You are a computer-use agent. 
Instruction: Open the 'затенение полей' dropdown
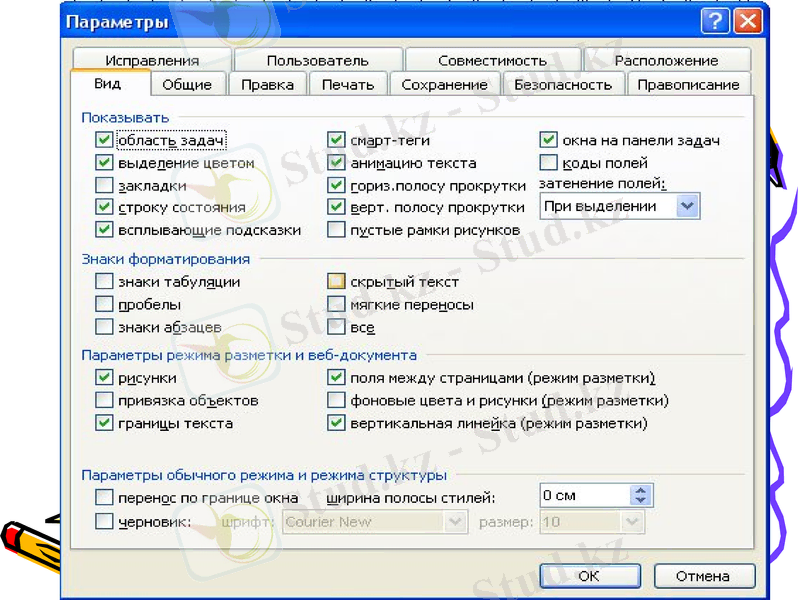point(687,206)
